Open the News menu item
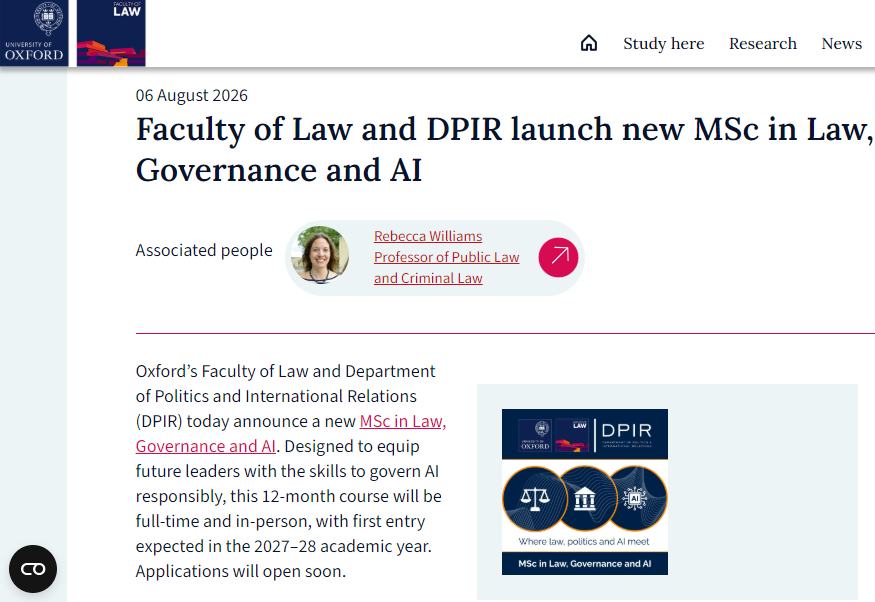The image size is (875, 602). [x=842, y=44]
